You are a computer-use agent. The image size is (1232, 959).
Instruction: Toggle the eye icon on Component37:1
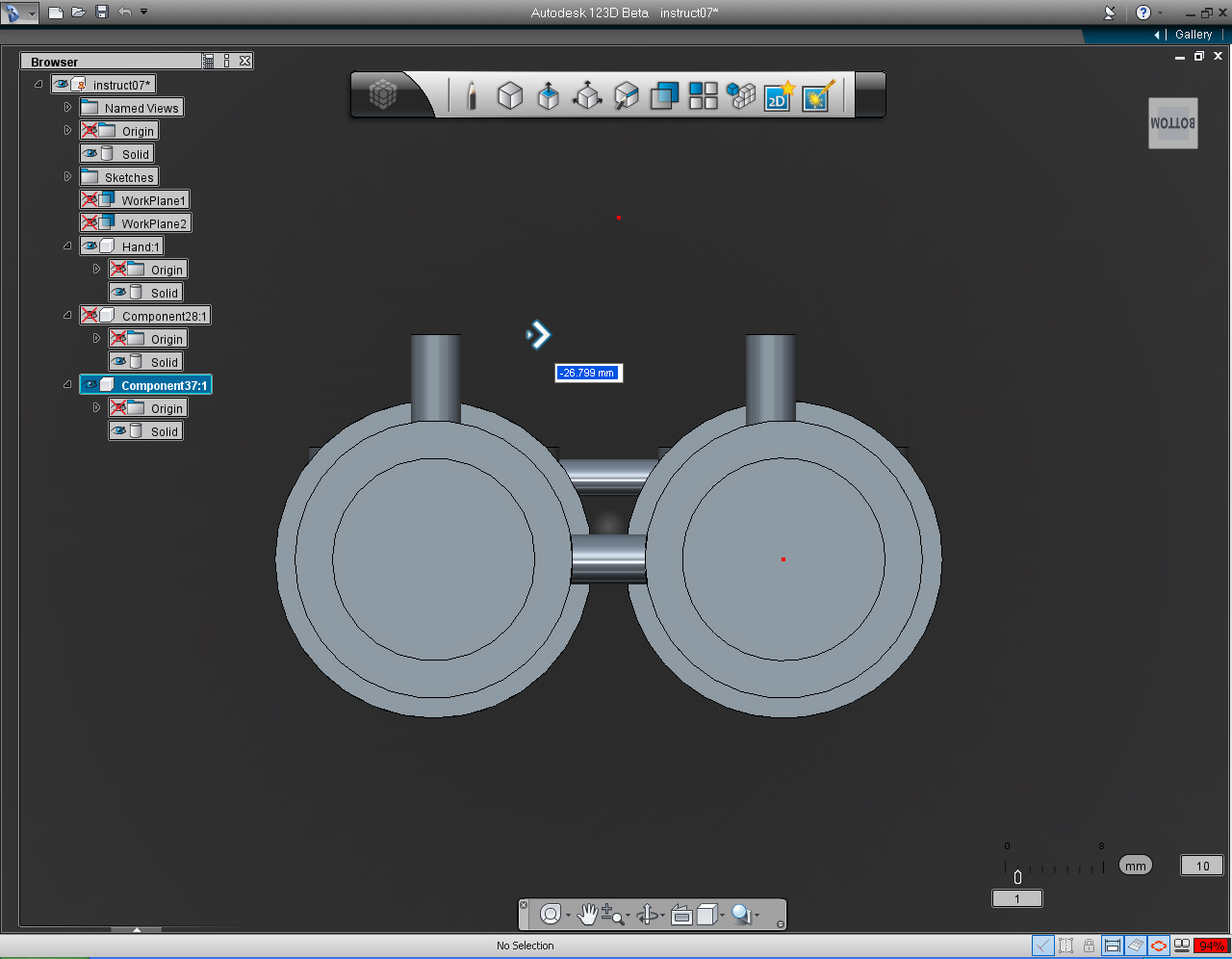coord(90,385)
